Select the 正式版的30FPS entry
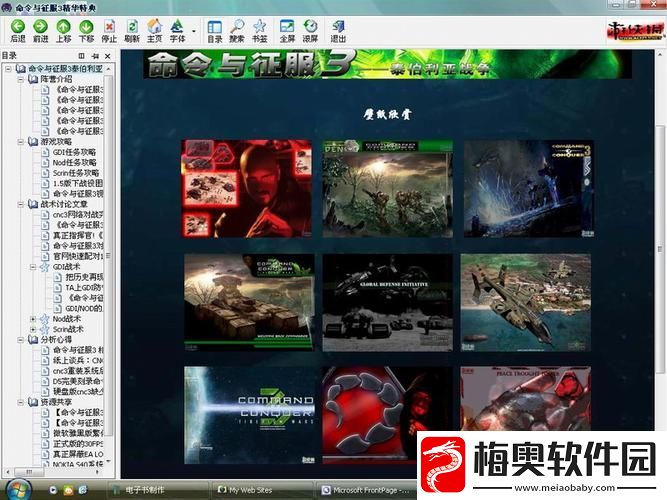 77,444
